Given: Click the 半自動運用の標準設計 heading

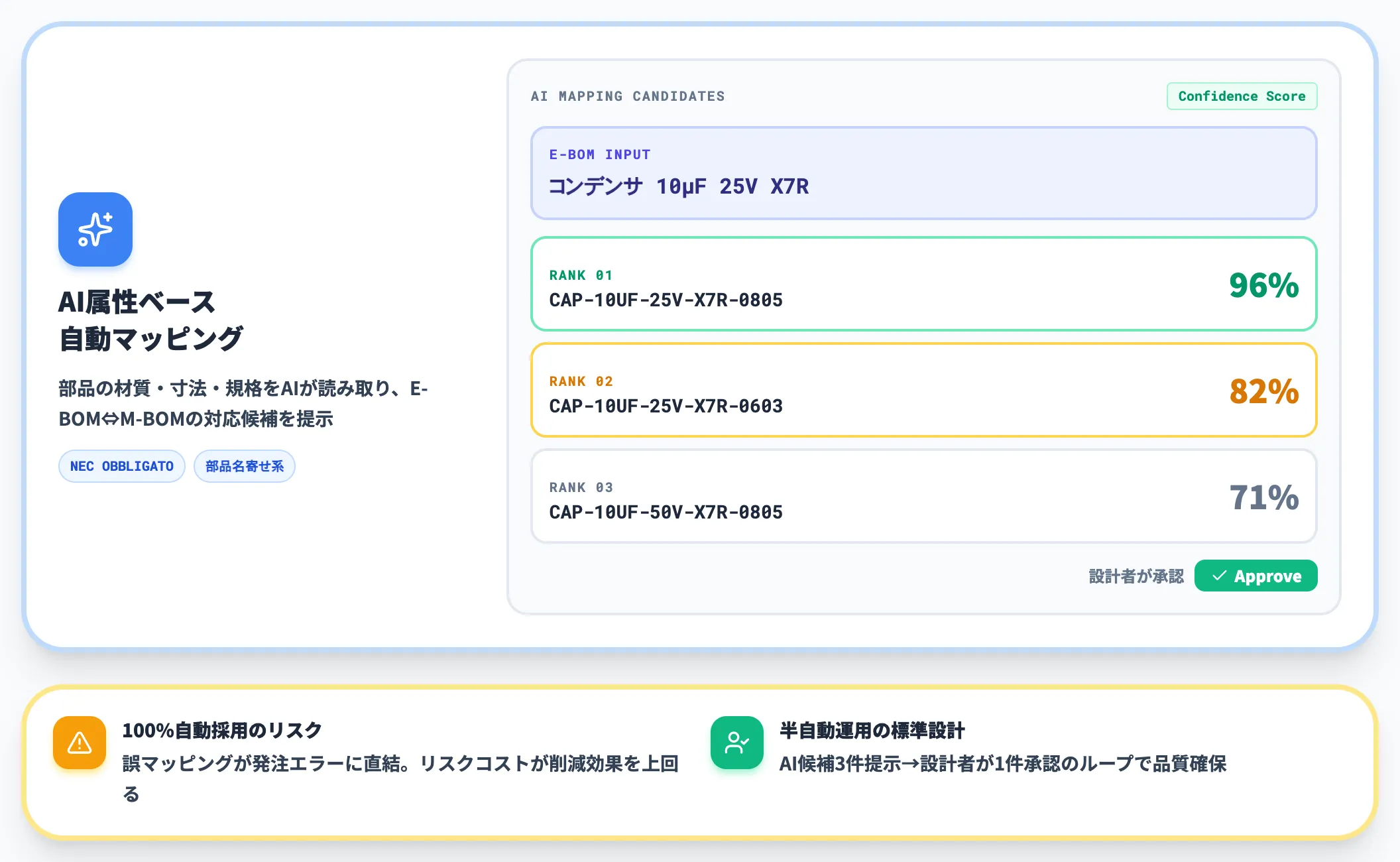Looking at the screenshot, I should click(872, 730).
